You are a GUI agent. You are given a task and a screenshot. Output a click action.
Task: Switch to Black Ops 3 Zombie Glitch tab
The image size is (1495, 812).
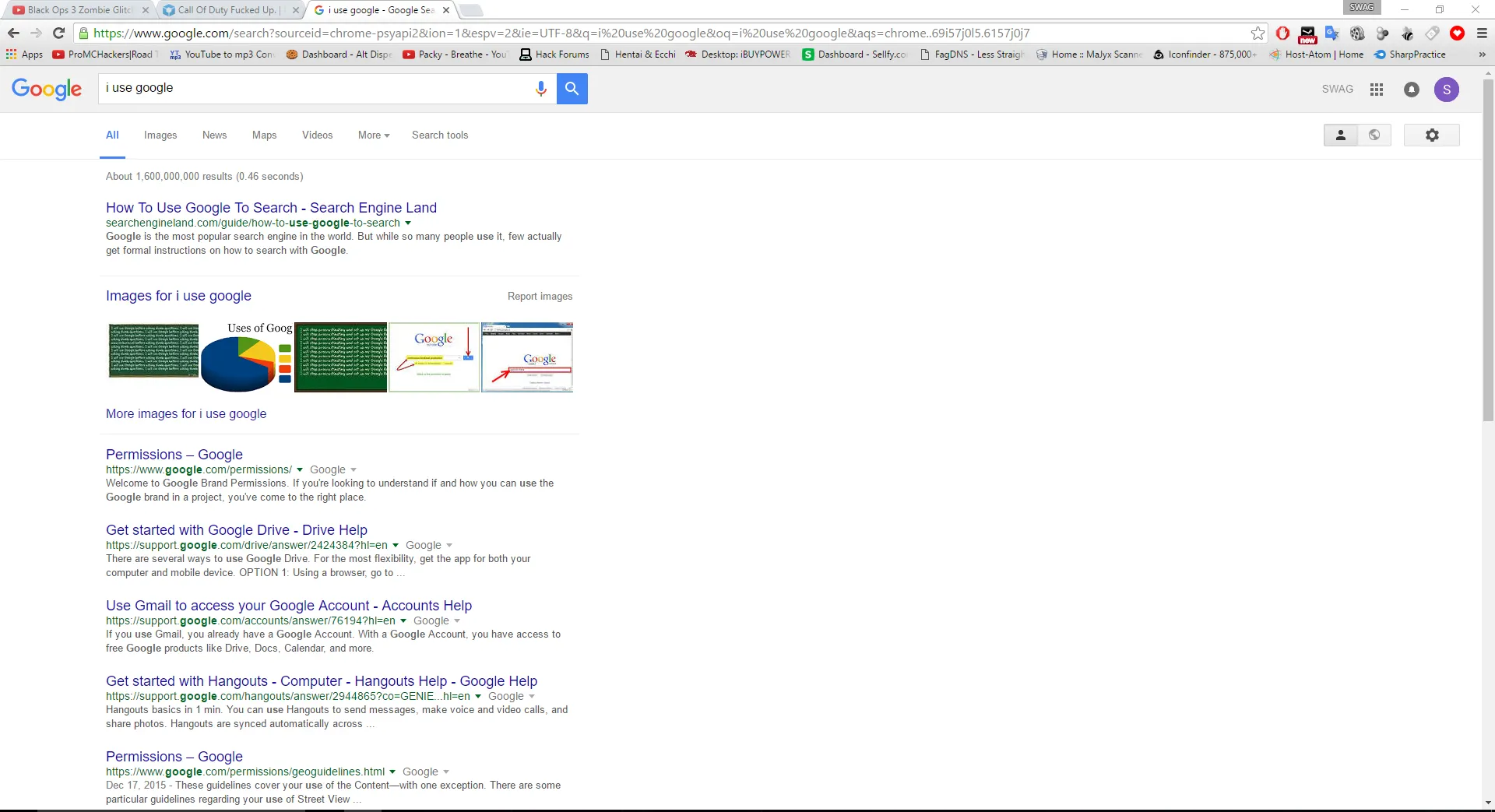(78, 10)
